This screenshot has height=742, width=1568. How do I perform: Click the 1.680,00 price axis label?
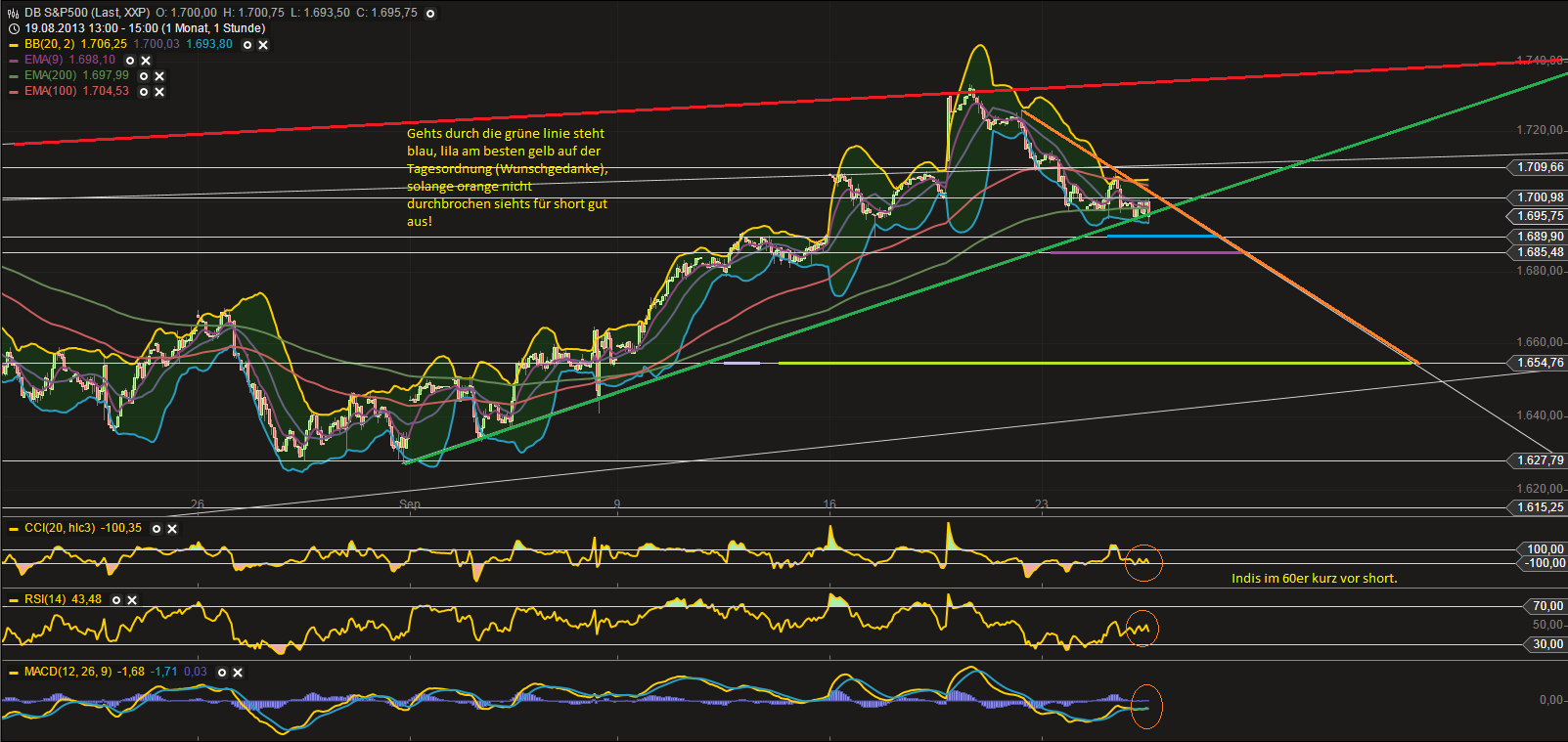1540,271
